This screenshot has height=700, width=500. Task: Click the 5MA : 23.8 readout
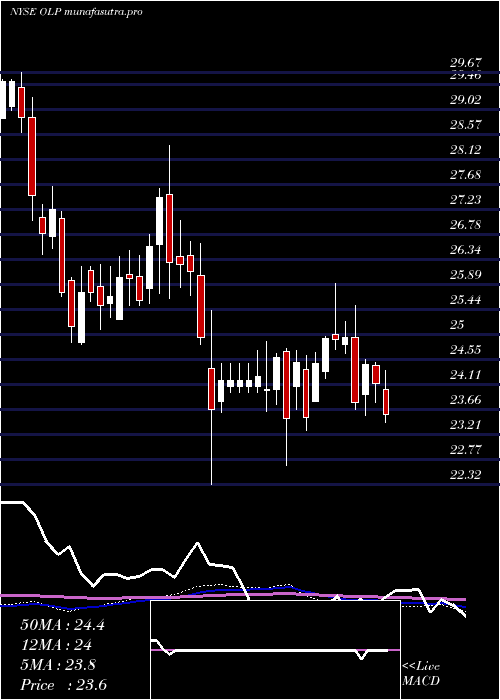pyautogui.click(x=58, y=664)
